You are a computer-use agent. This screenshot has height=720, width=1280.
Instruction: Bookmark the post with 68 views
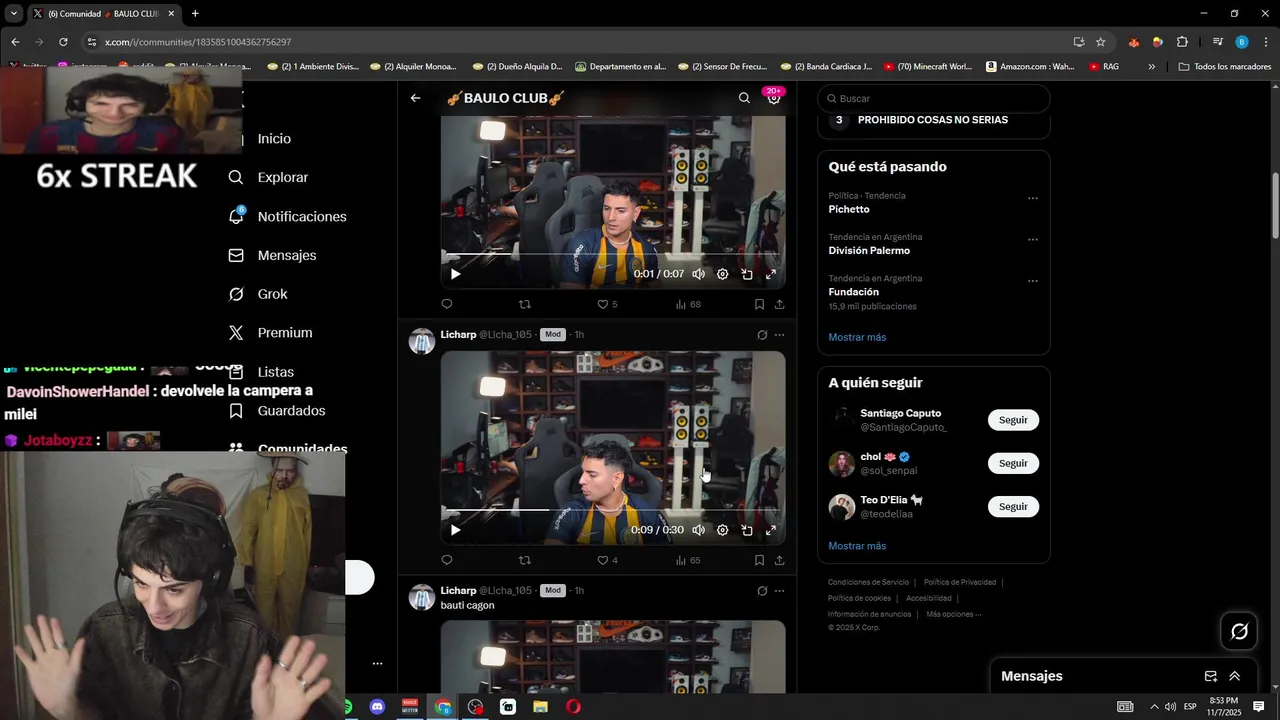point(759,304)
